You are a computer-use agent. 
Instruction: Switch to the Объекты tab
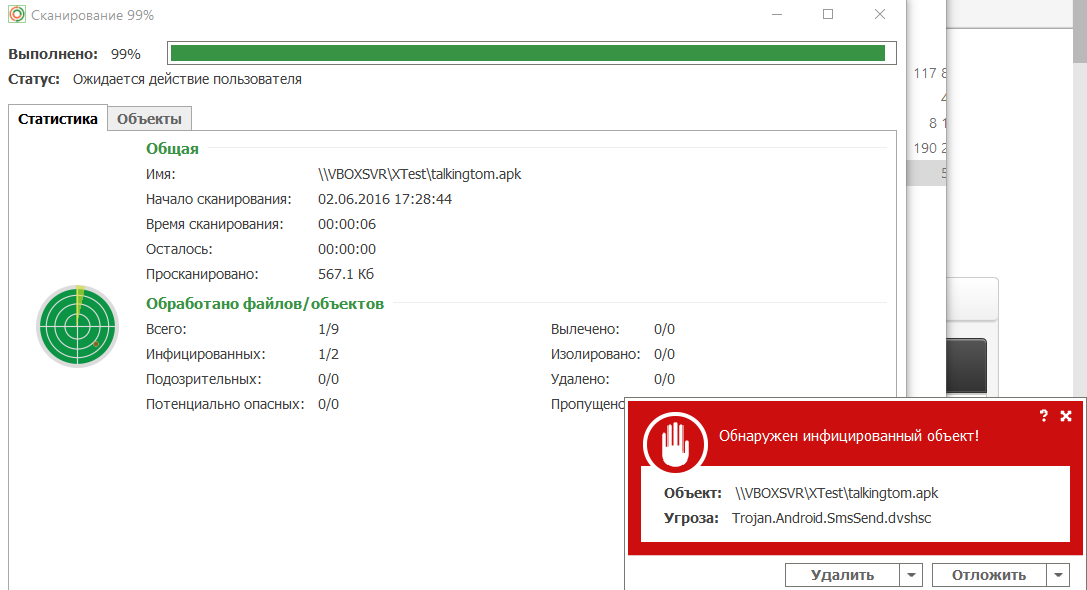149,119
